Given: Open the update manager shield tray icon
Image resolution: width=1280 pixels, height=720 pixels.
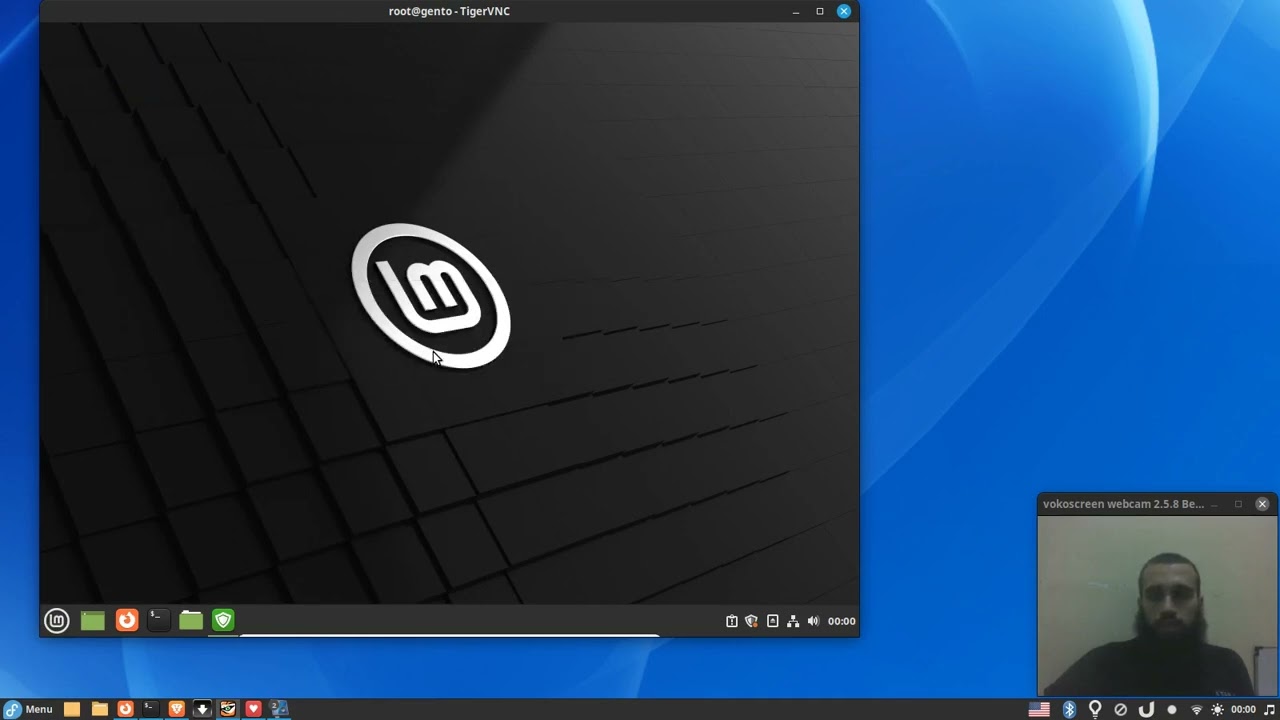Looking at the screenshot, I should click(x=752, y=621).
